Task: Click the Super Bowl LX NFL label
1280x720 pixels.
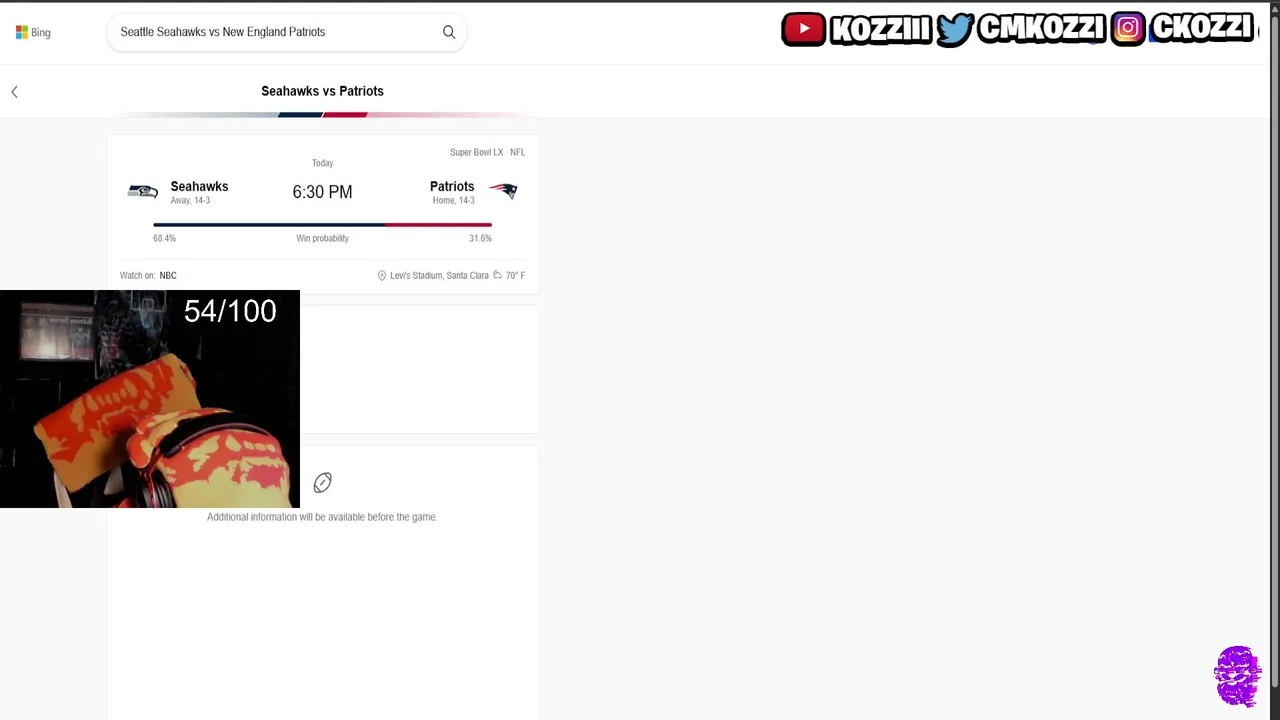Action: [x=487, y=152]
